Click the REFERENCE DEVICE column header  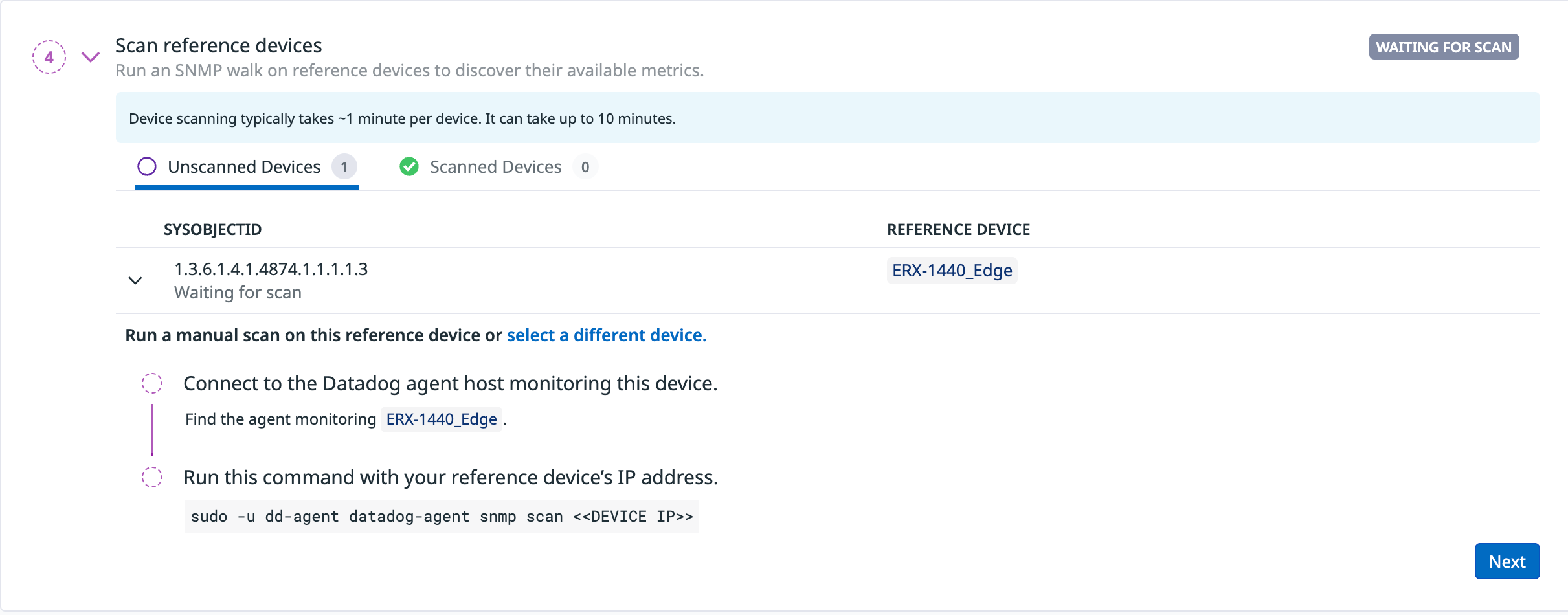click(x=959, y=229)
